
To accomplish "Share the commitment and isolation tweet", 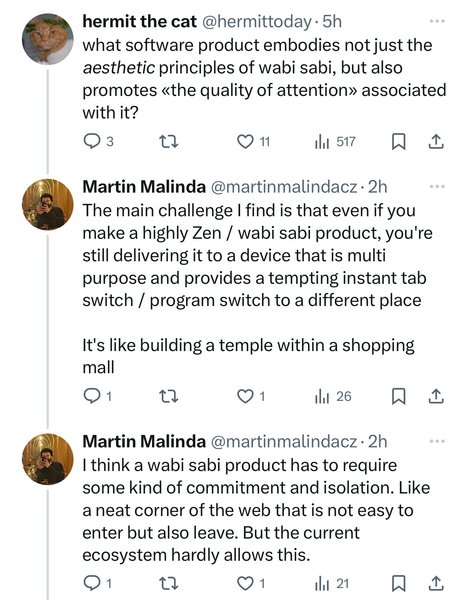I will pyautogui.click(x=436, y=584).
